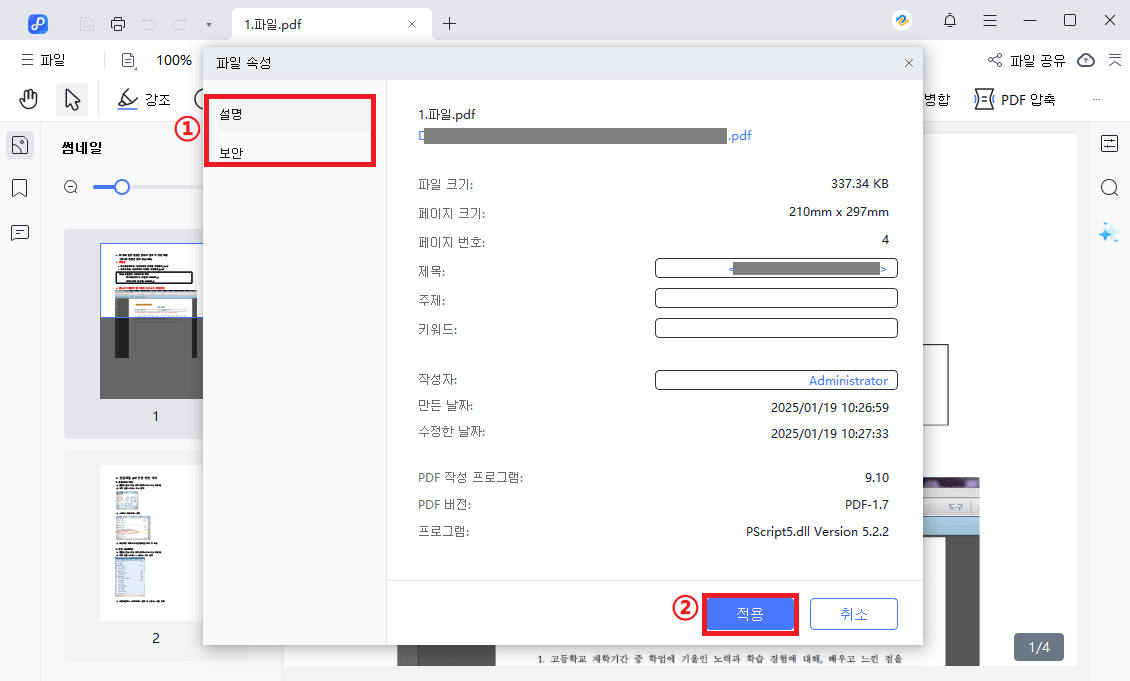The width and height of the screenshot is (1130, 681).
Task: Click the 9.10 PDF producer value
Action: pos(877,478)
